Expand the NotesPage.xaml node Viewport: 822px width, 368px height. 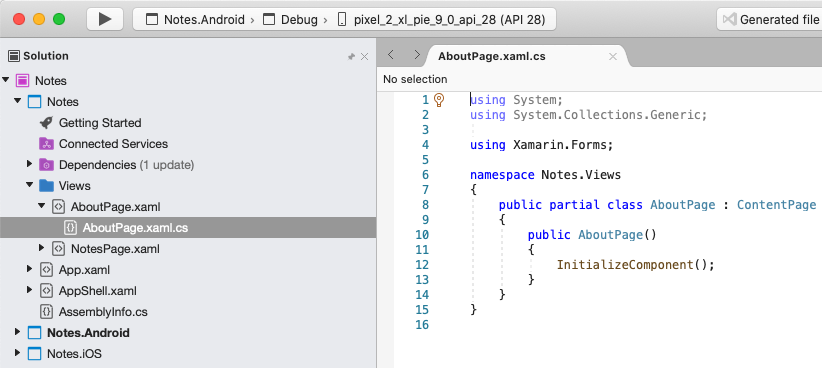(x=42, y=248)
